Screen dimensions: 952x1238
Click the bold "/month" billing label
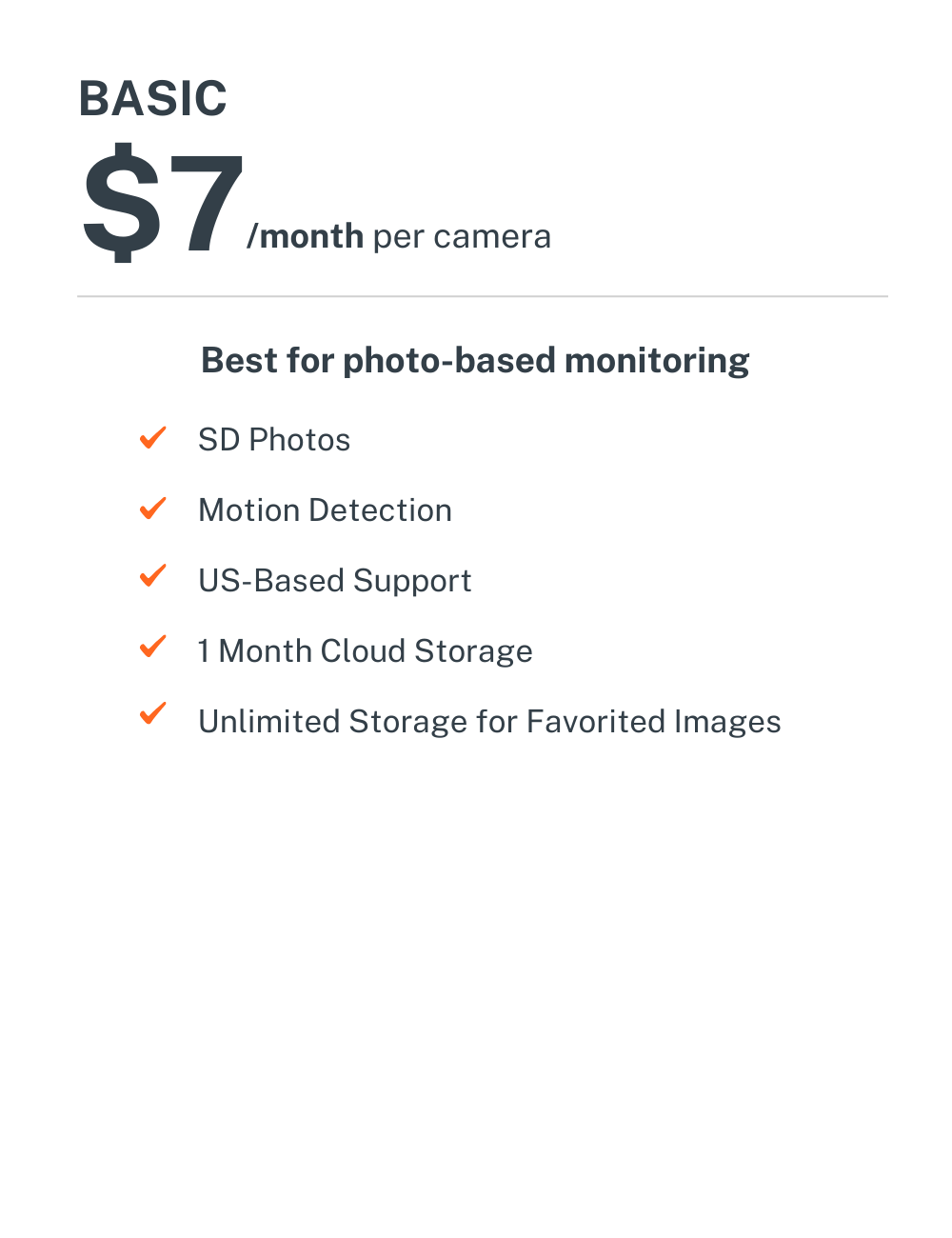coord(306,236)
